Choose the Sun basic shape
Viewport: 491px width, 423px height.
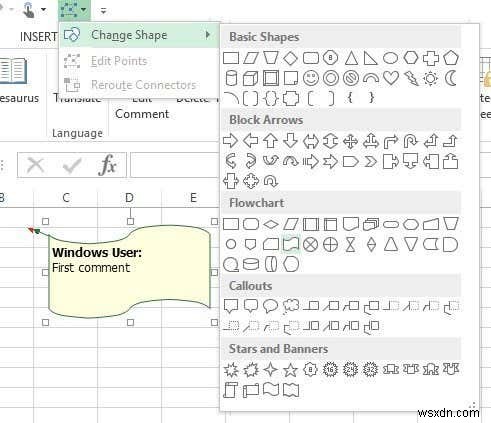coord(430,78)
